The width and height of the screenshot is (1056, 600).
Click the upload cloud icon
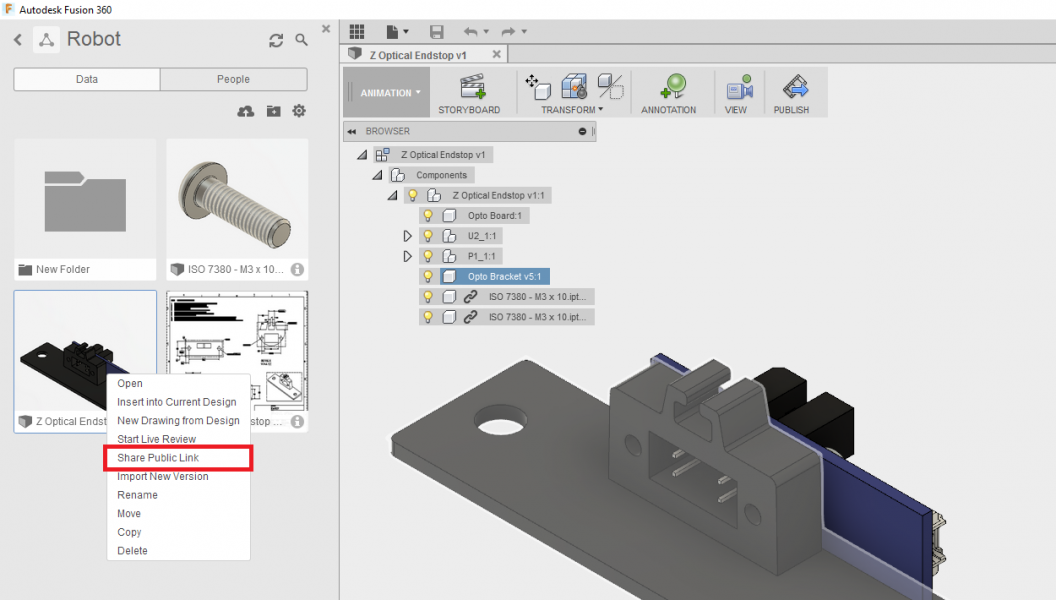(x=245, y=111)
